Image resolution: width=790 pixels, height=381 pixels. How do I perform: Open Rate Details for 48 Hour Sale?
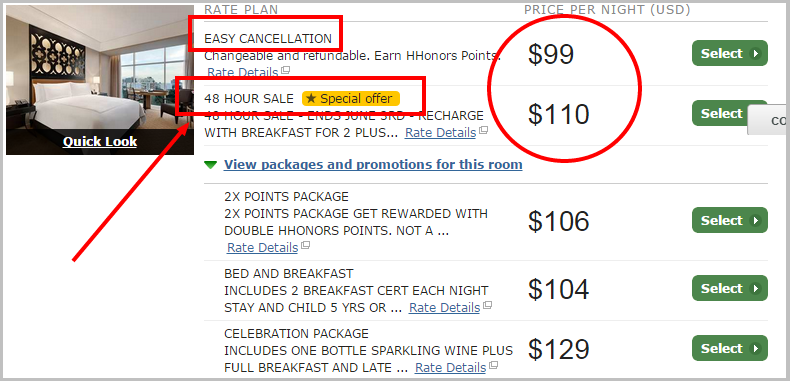pos(440,133)
